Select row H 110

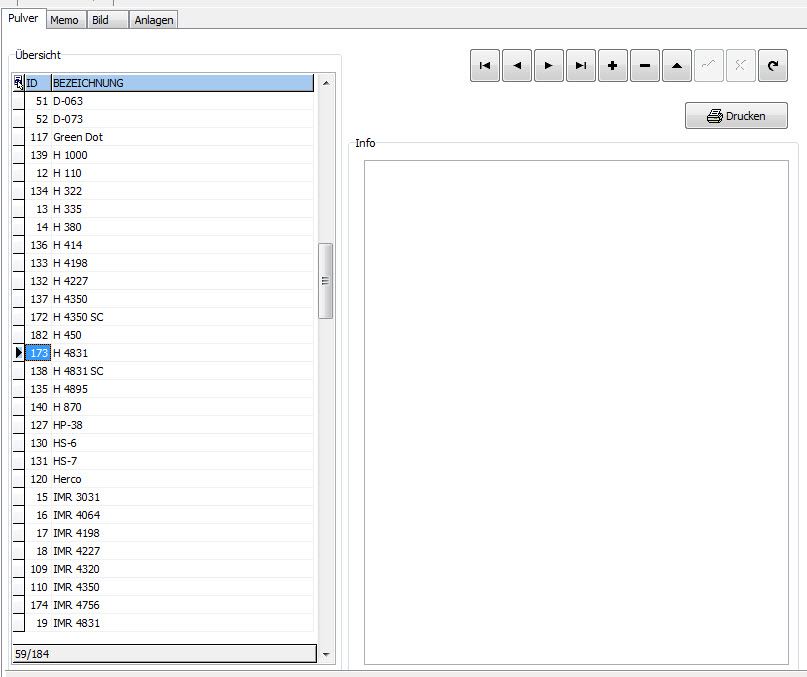(x=163, y=173)
